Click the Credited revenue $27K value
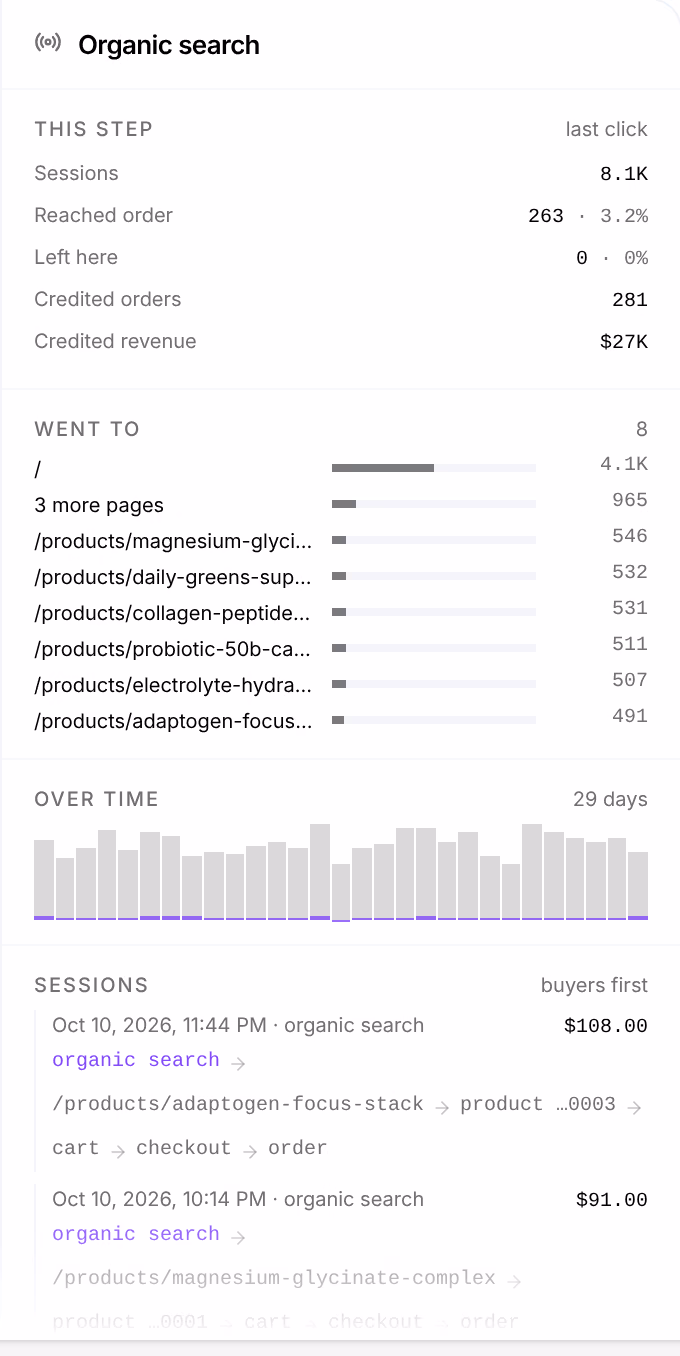Viewport: 680px width, 1356px height. [x=624, y=342]
